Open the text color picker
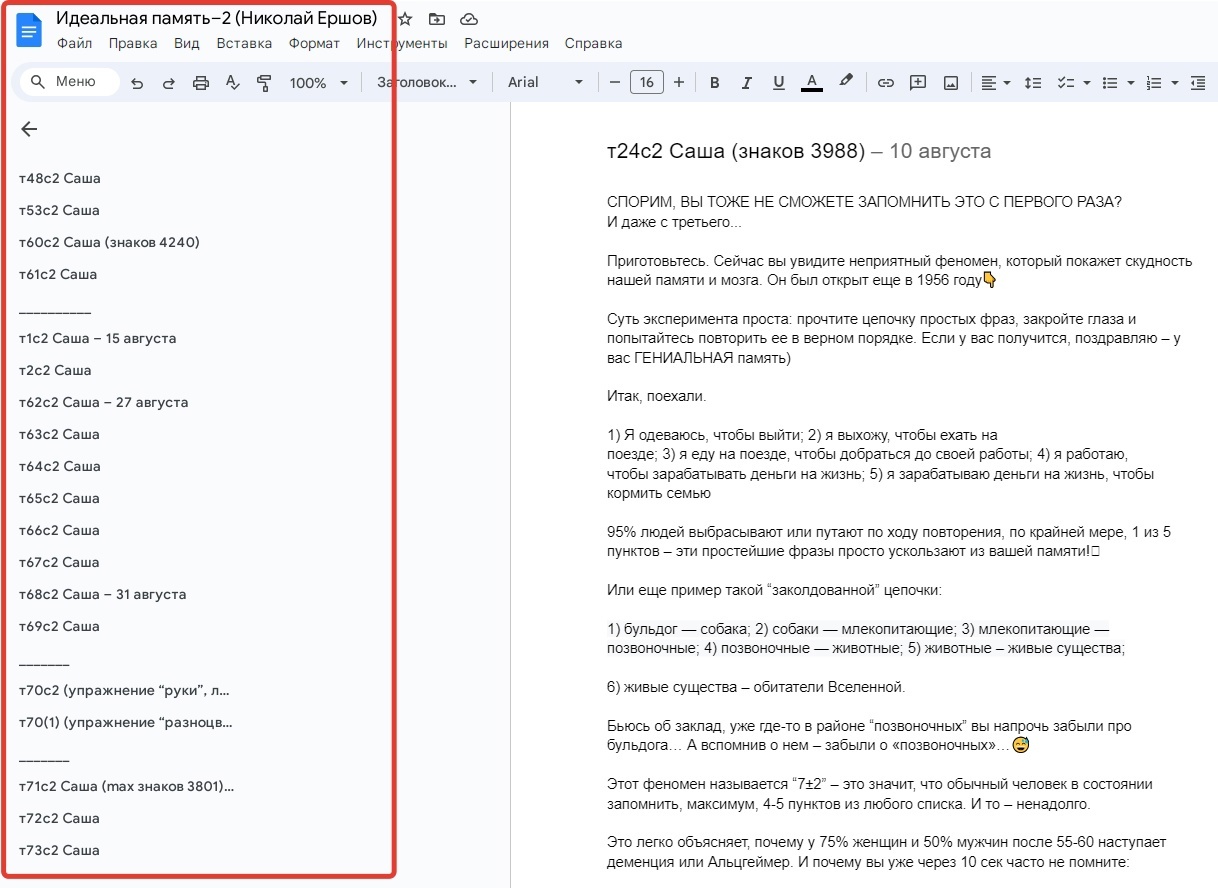This screenshot has width=1218, height=888. pos(812,83)
